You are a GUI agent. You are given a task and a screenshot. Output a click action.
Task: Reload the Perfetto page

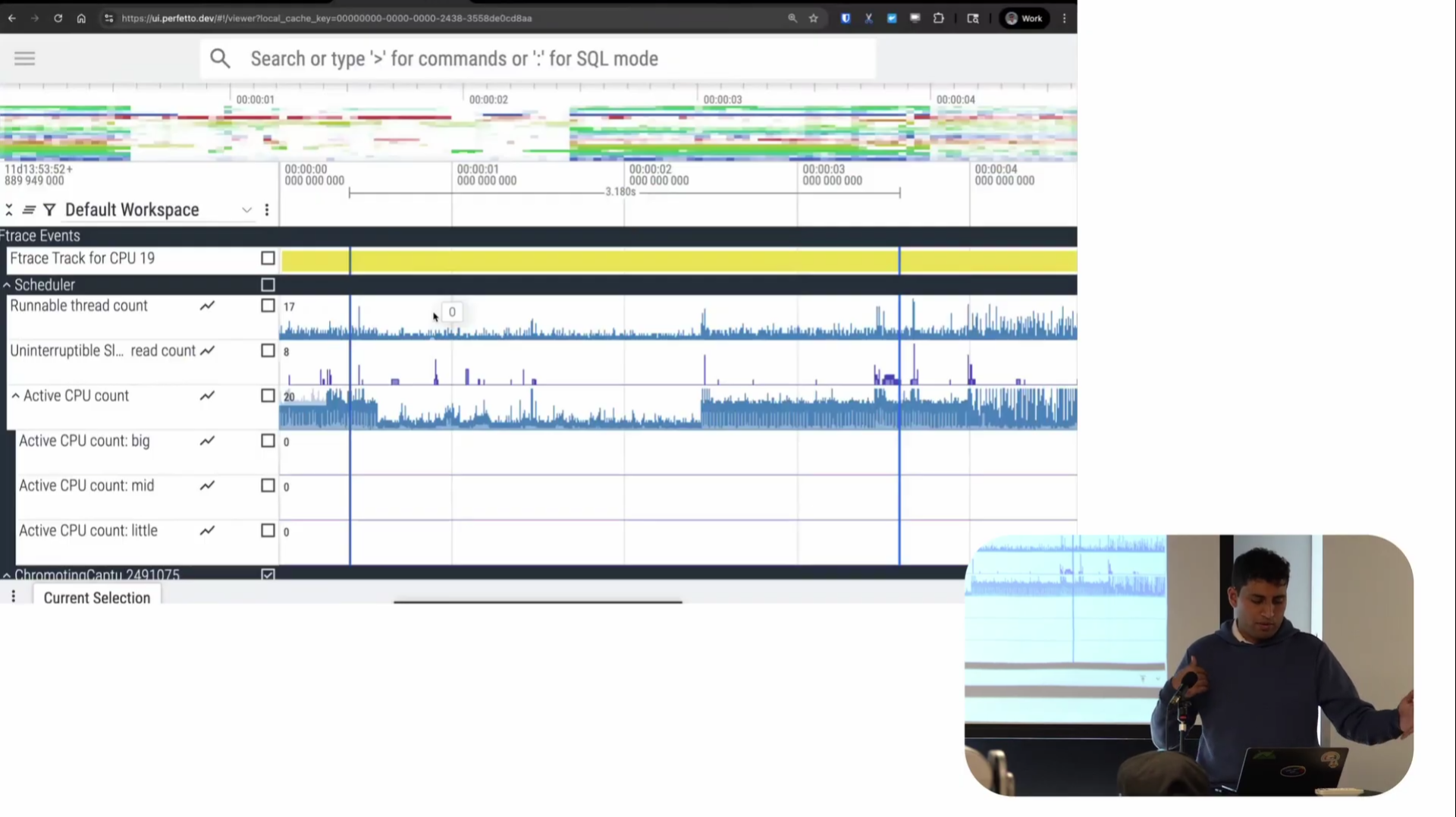tap(58, 18)
